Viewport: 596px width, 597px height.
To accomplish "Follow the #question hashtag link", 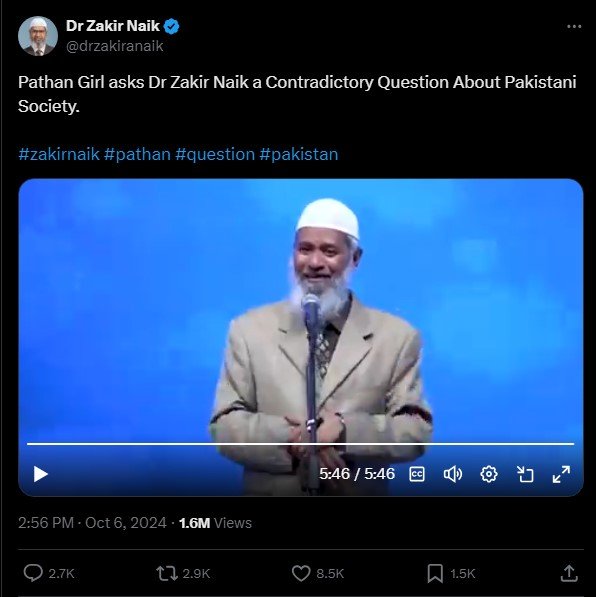I will point(215,154).
